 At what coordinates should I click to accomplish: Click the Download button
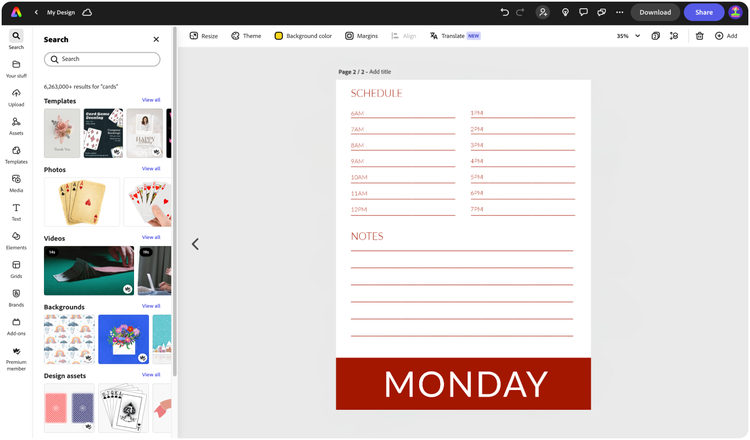[655, 12]
